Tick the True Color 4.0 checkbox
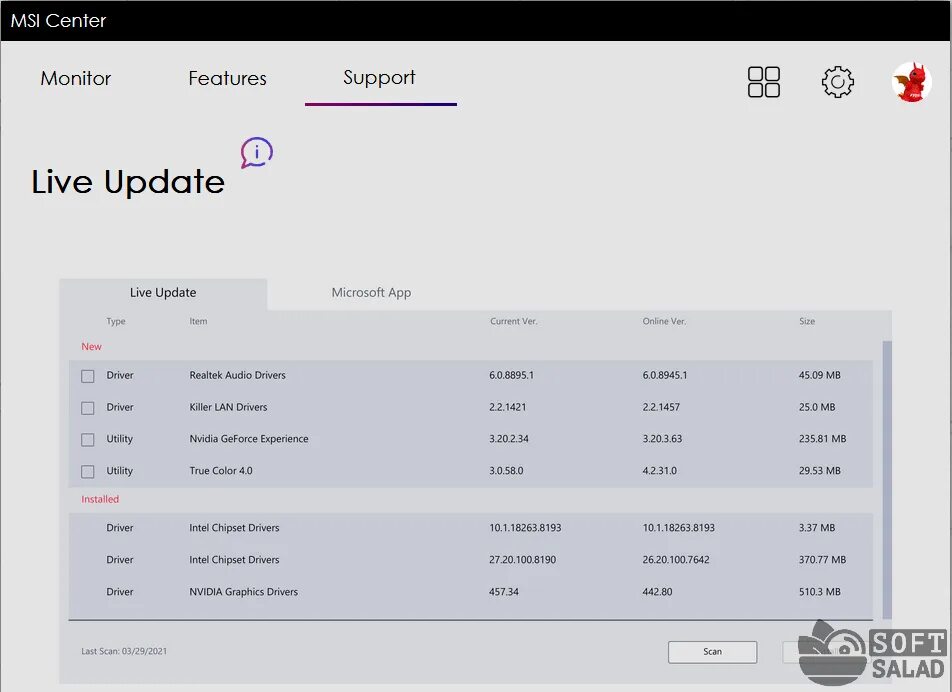The width and height of the screenshot is (952, 692). click(x=87, y=471)
